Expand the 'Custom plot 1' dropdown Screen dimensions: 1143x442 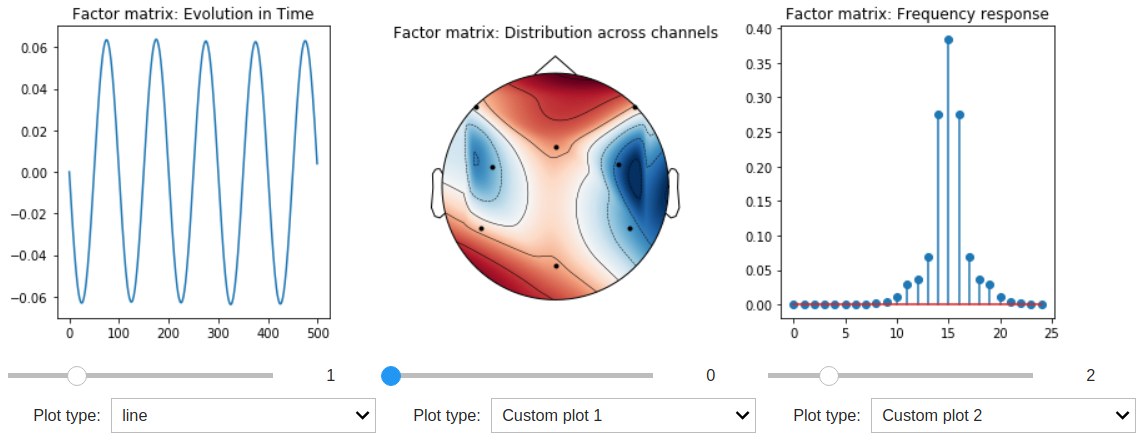(622, 415)
